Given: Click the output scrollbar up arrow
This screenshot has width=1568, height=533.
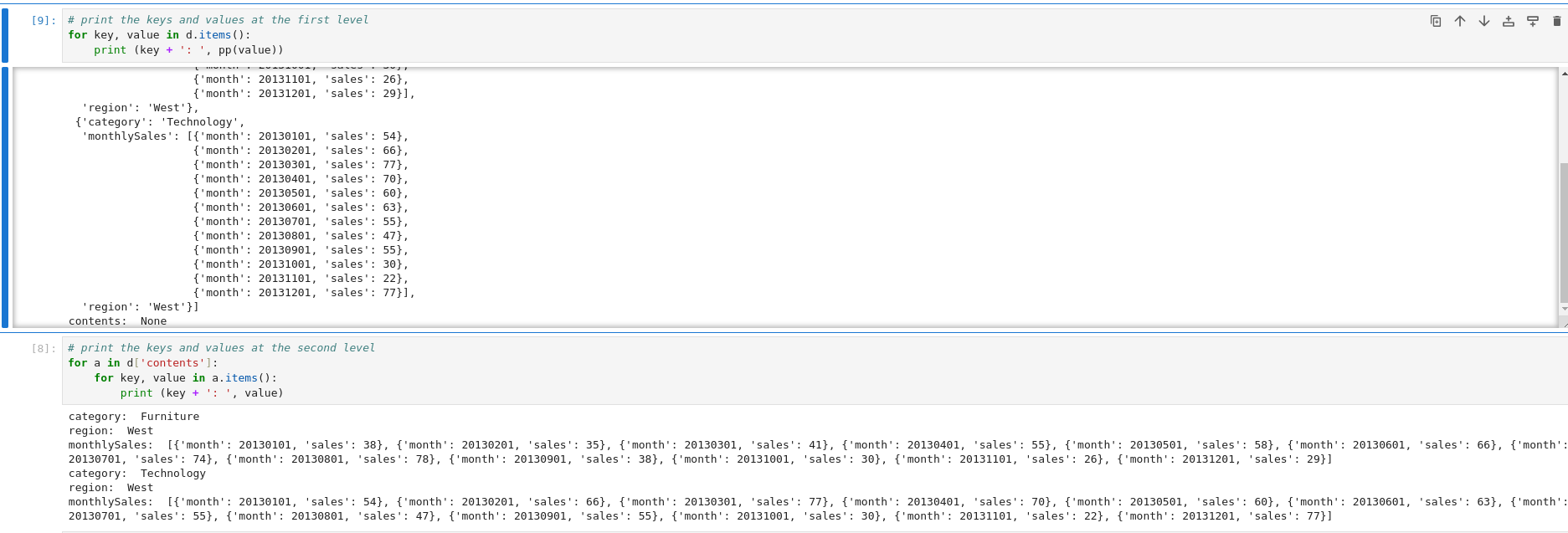Looking at the screenshot, I should click(1563, 74).
